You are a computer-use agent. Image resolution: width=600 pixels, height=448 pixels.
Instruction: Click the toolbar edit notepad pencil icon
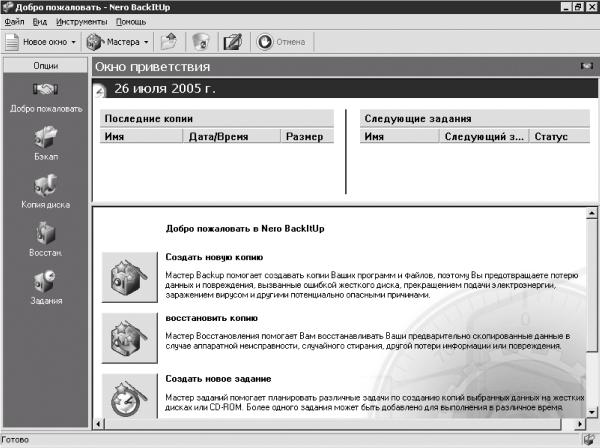coord(233,42)
